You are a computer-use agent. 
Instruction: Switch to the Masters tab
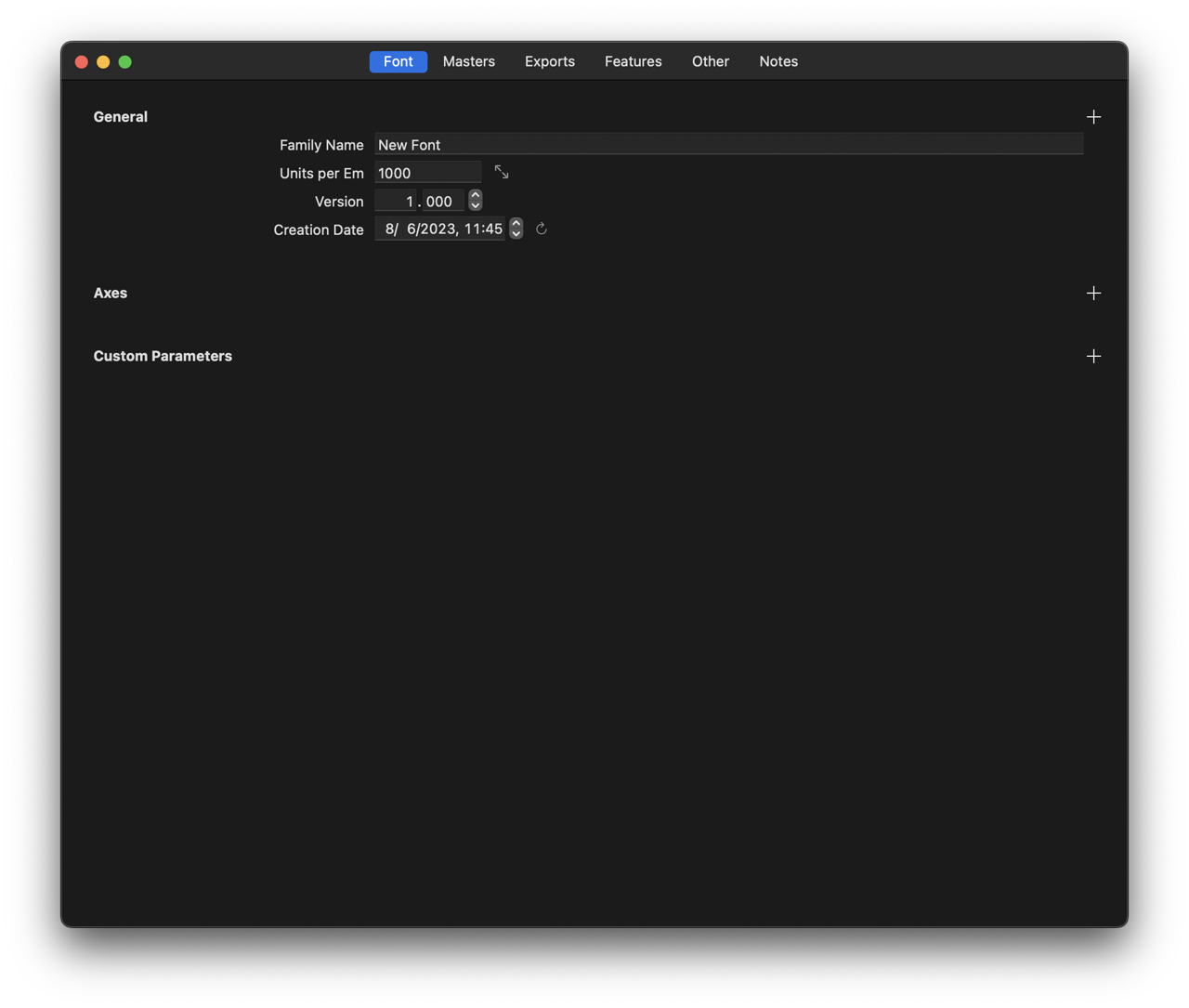pyautogui.click(x=468, y=61)
